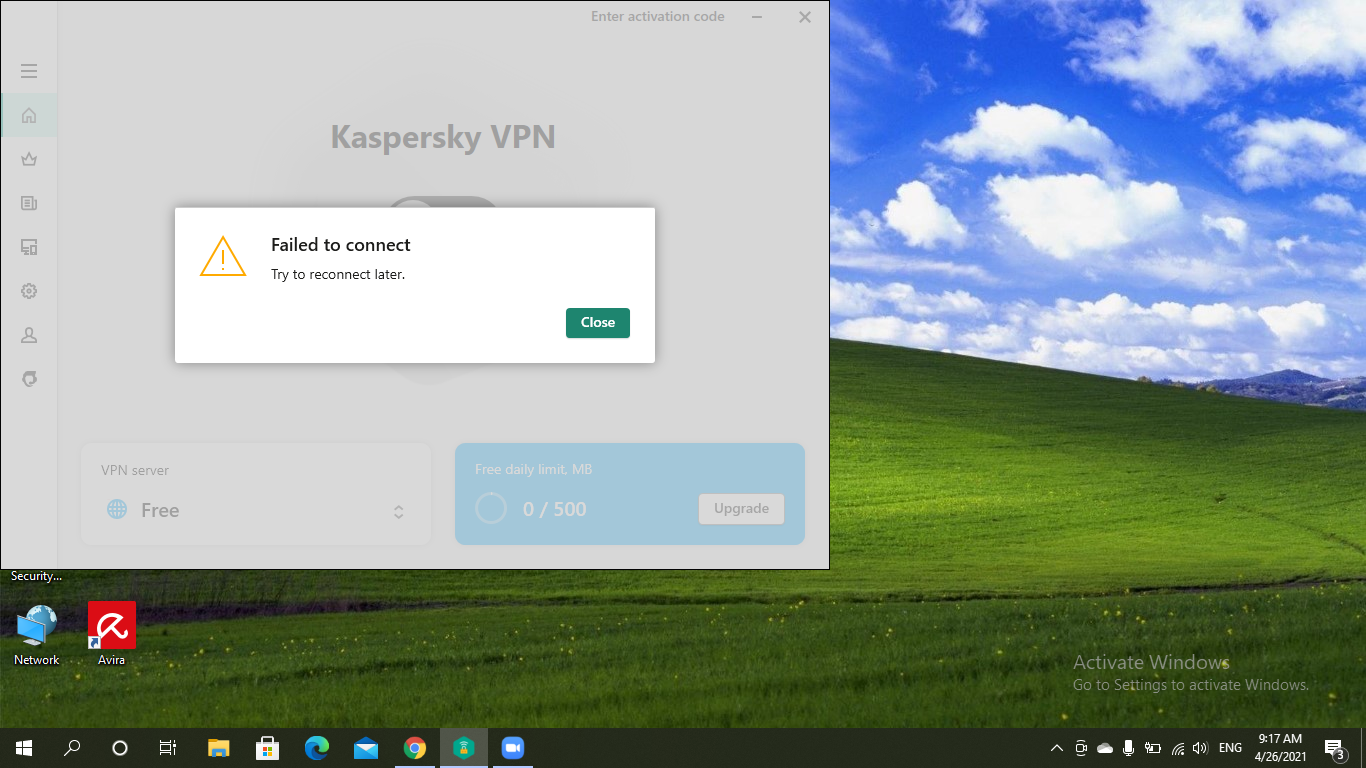Click the Upgrade button

pos(741,509)
